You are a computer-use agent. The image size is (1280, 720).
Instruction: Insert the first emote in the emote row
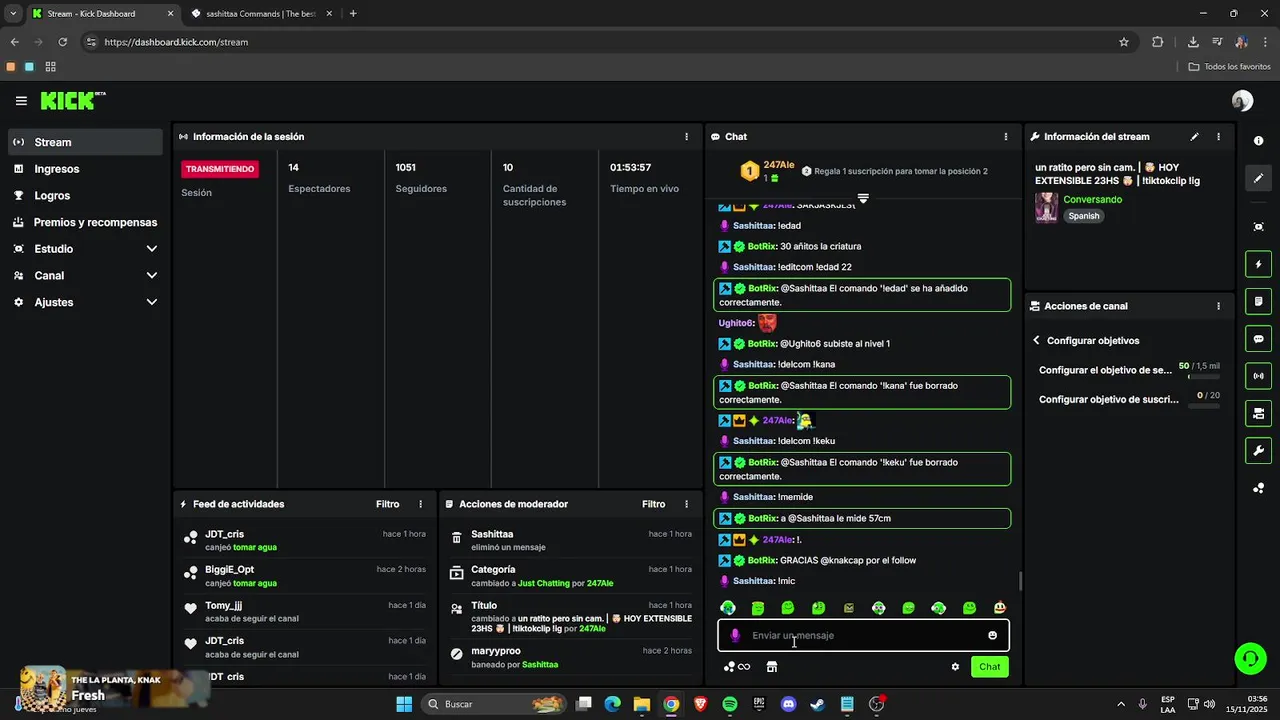click(x=728, y=608)
